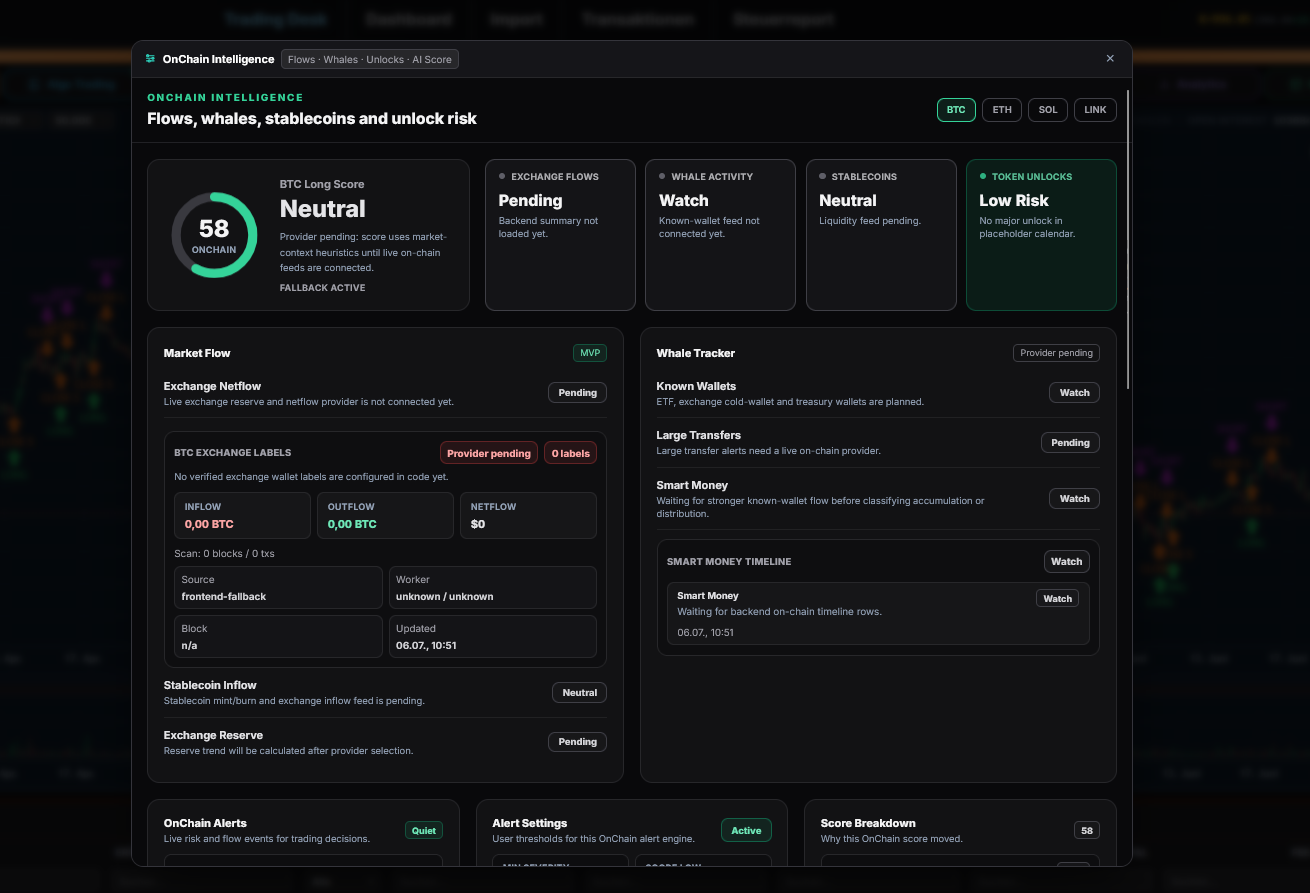The image size is (1310, 893).
Task: Open the Whale Activity summary card
Action: coord(720,235)
